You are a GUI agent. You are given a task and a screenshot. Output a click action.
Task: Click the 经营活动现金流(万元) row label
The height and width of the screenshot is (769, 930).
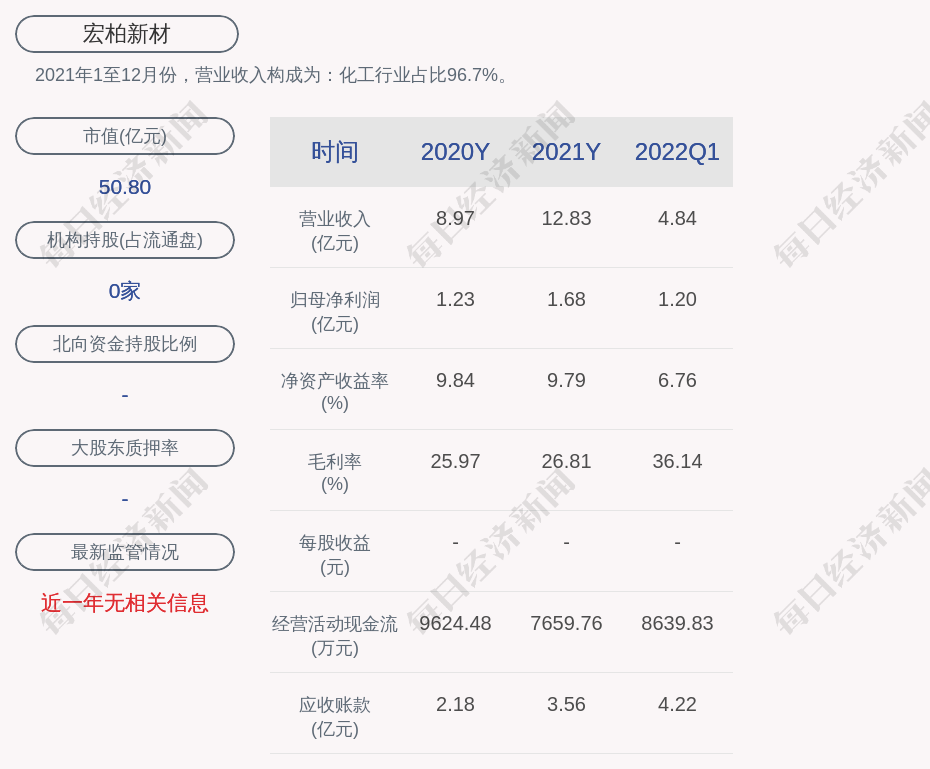click(x=335, y=636)
